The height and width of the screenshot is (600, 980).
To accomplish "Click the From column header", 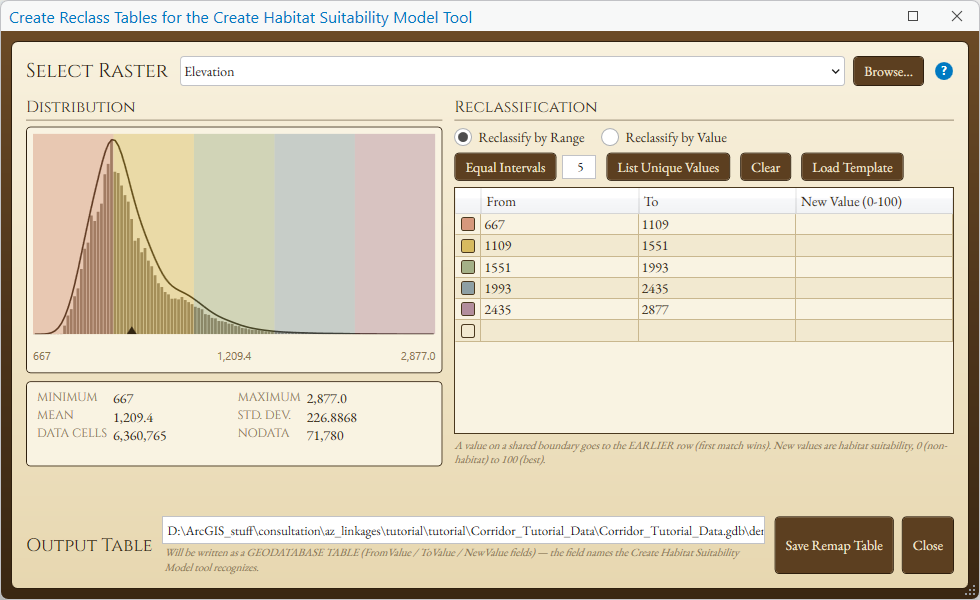I will (x=559, y=201).
